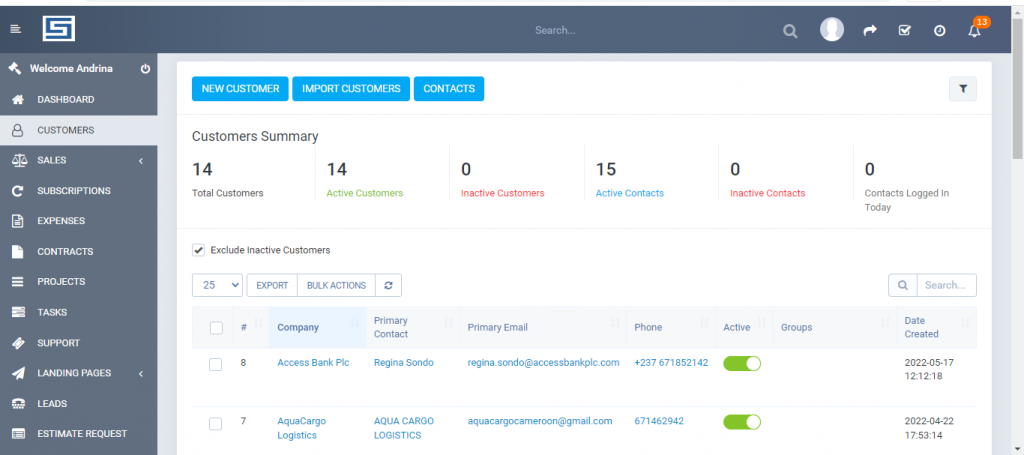Open Projects from the sidebar menu
This screenshot has height=455, width=1024.
[x=61, y=282]
